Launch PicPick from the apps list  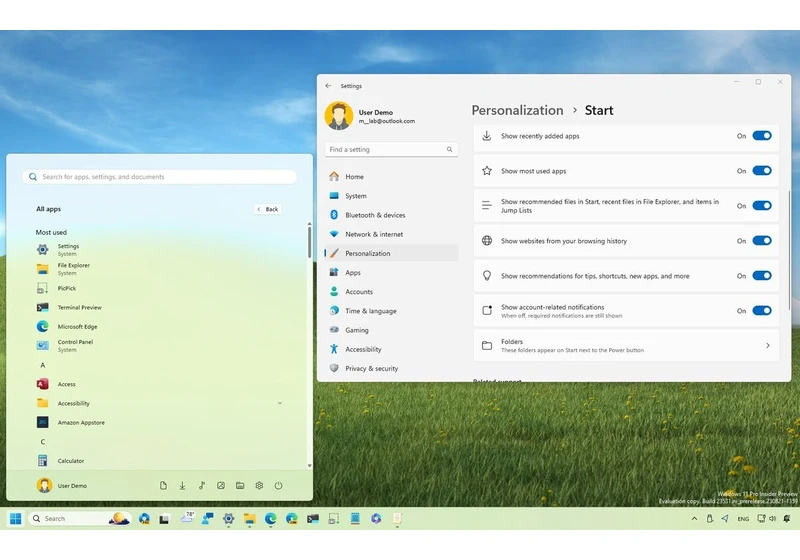[x=158, y=288]
